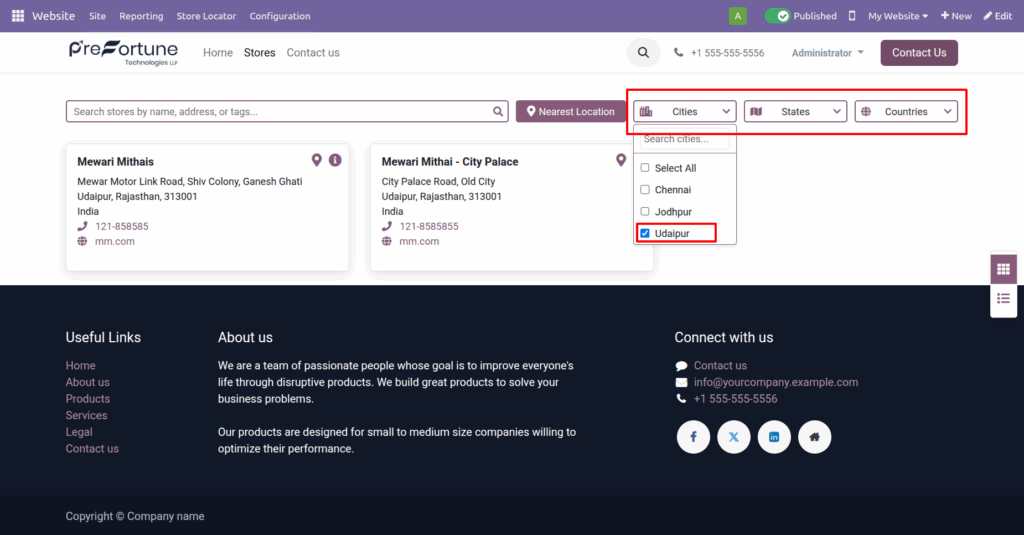Click the PreFortune Technologies logo

coord(123,53)
